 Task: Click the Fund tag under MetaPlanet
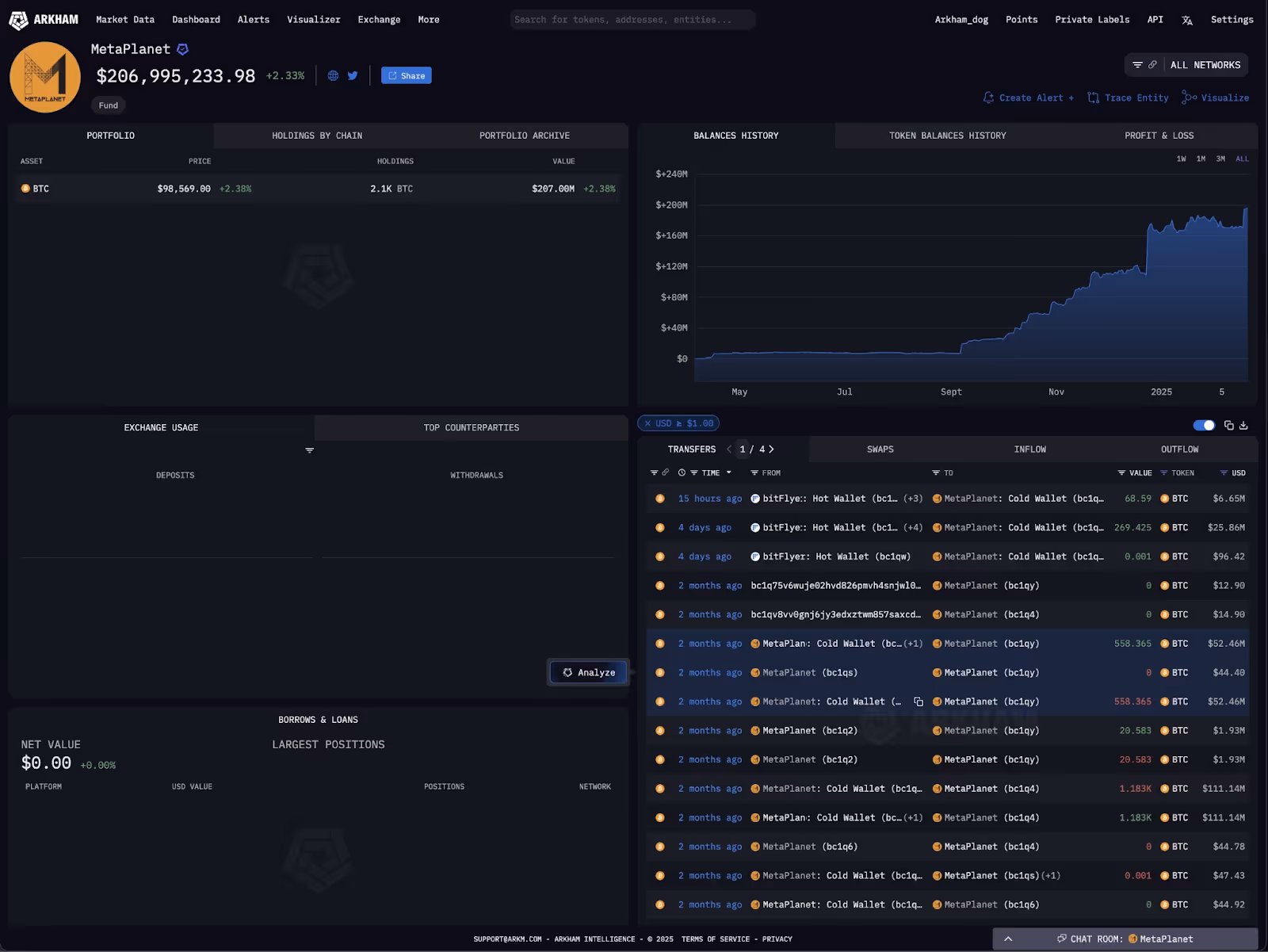pyautogui.click(x=109, y=105)
